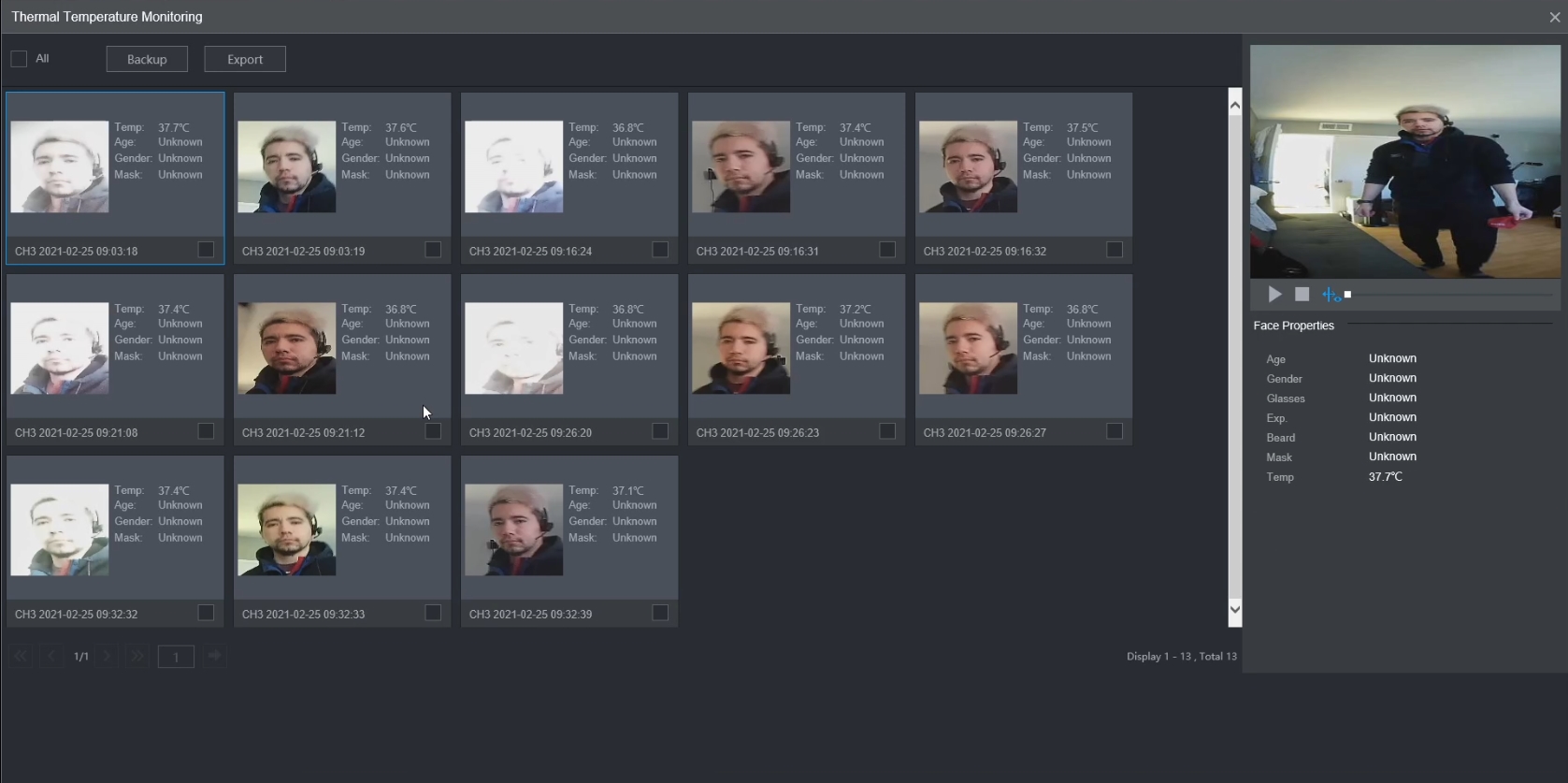Tick the checkbox for capture 09:16:24
Viewport: 1568px width, 783px height.
660,250
